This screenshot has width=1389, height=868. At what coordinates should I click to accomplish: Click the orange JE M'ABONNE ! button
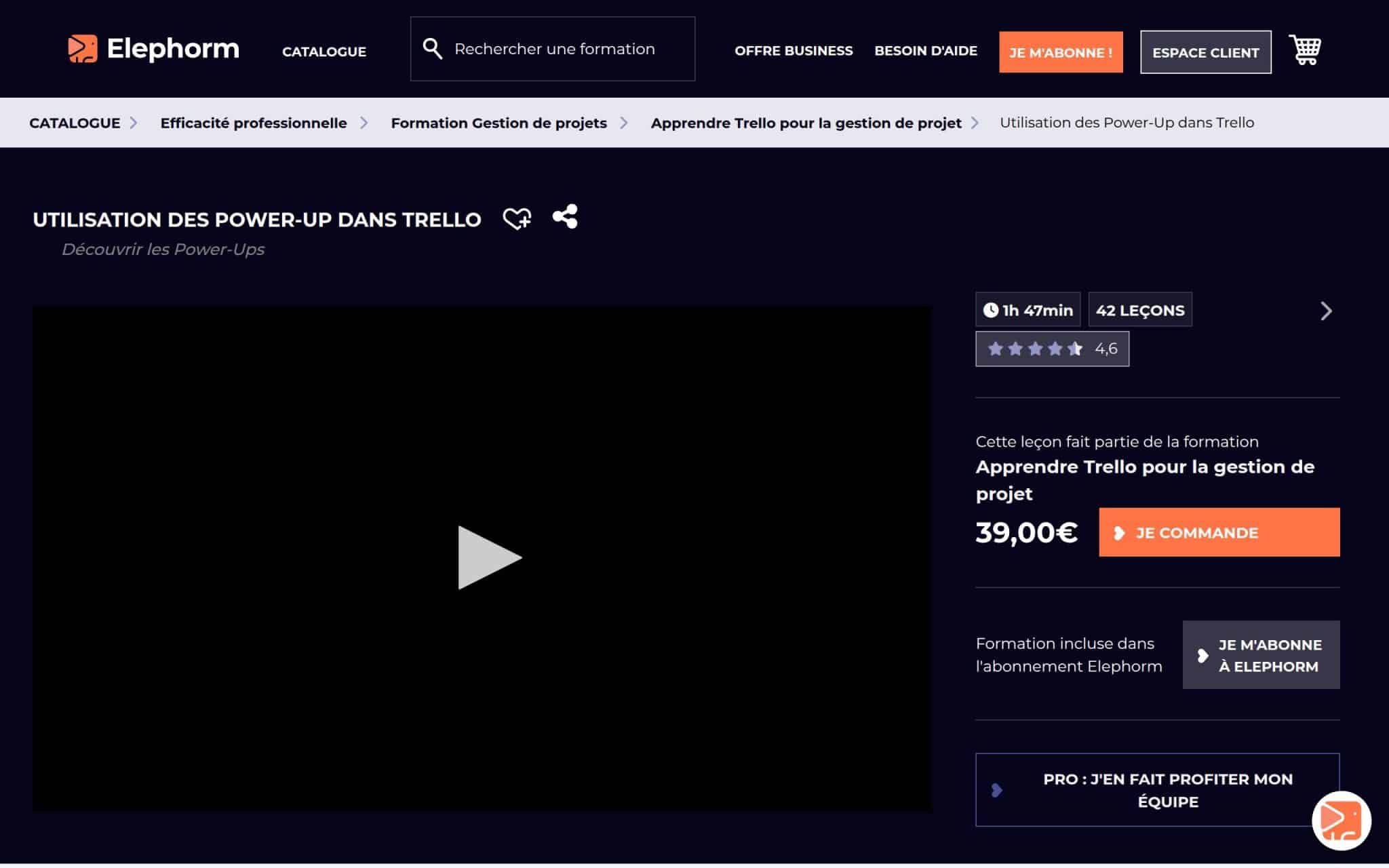click(x=1061, y=52)
